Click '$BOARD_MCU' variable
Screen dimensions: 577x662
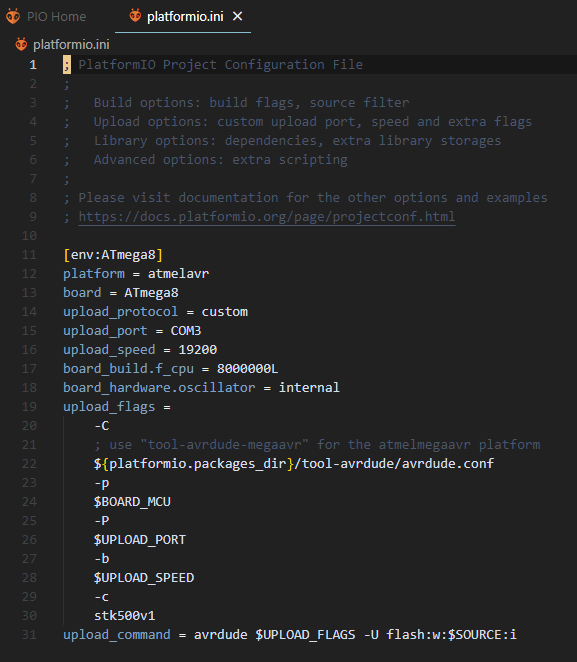point(133,502)
